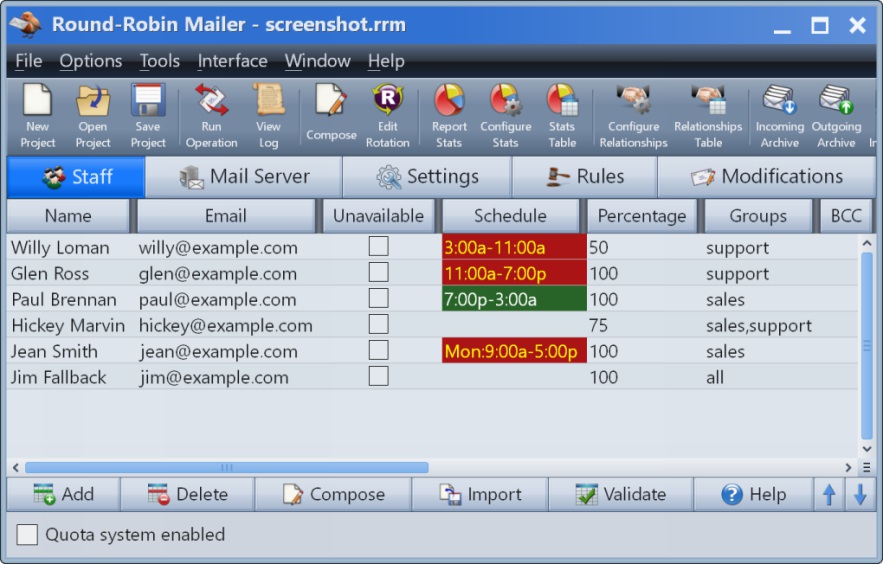Click the Percentage column header

pyautogui.click(x=641, y=216)
